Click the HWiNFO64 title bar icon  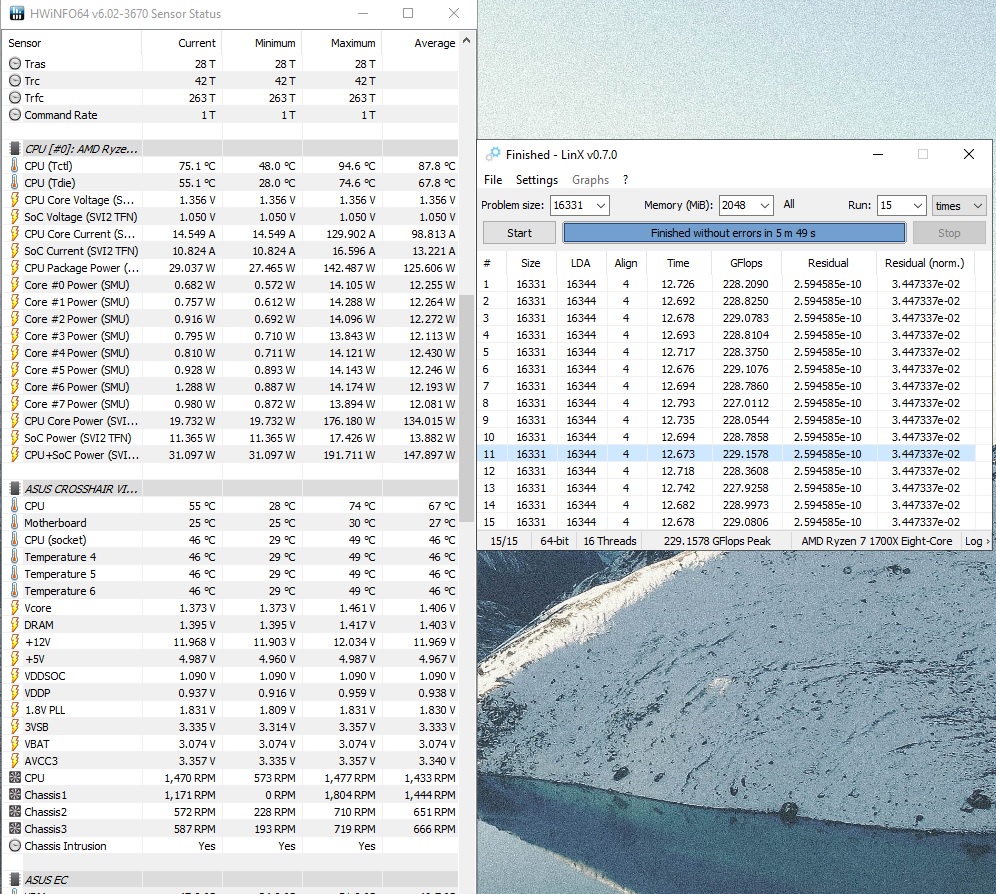click(x=16, y=14)
